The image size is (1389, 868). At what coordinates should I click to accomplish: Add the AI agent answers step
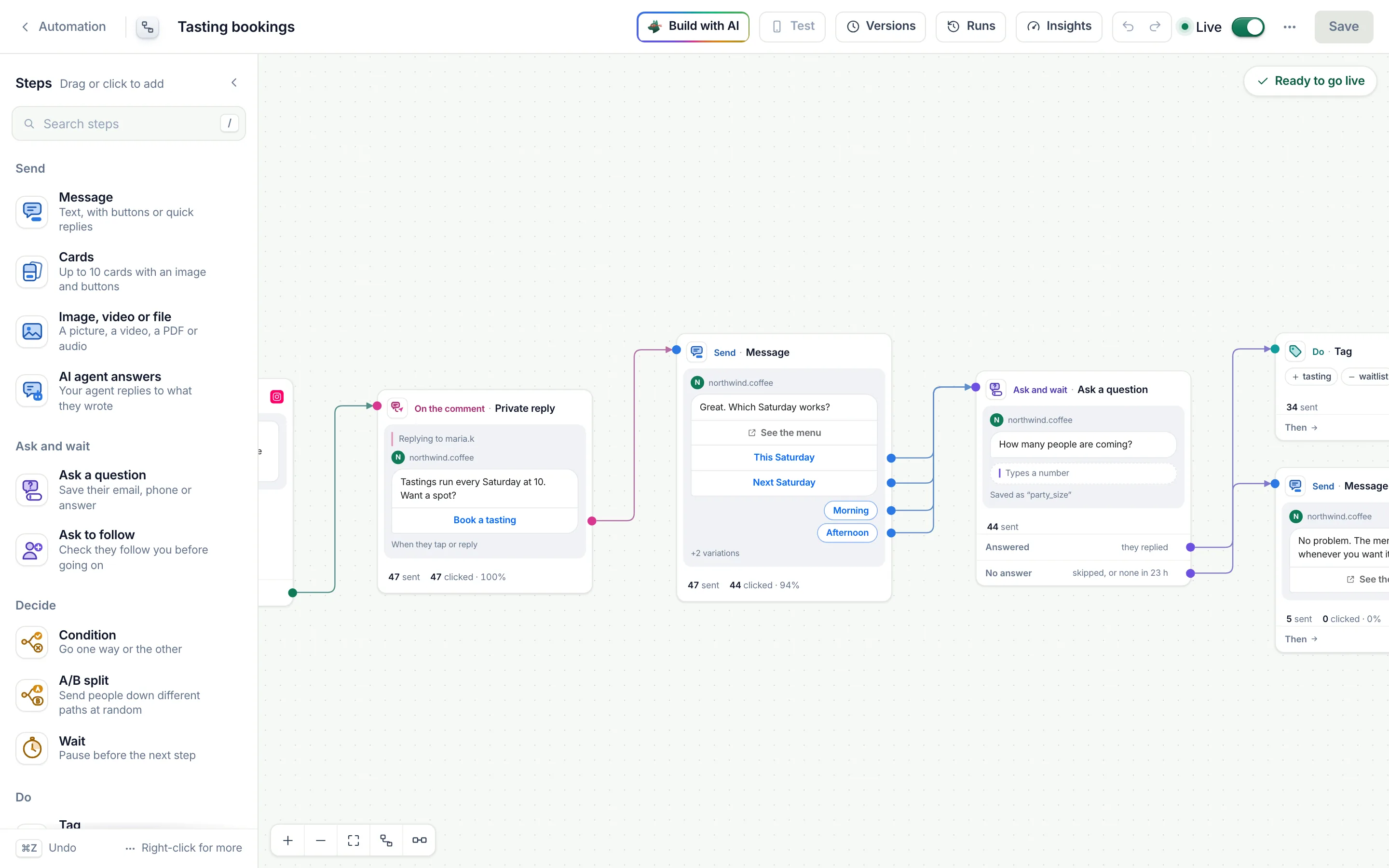(129, 391)
